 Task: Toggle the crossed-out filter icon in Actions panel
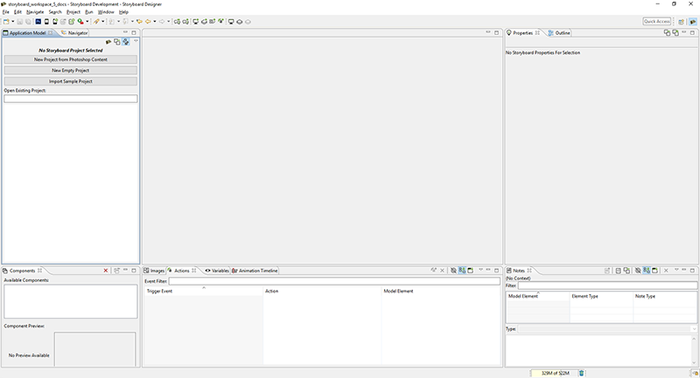coord(454,270)
